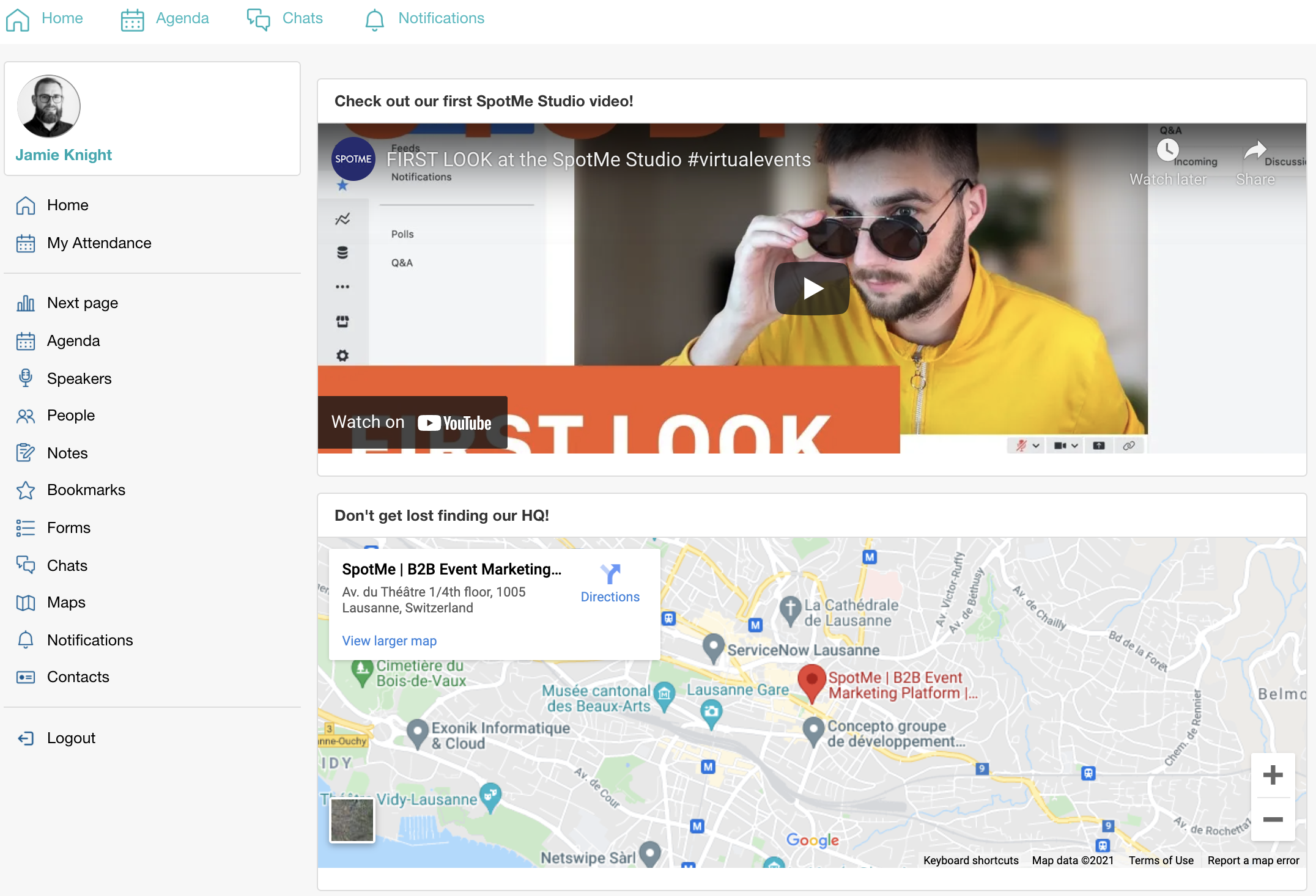Click the SpotMe channel logo on video
Screen dimensions: 1316x896
click(353, 159)
